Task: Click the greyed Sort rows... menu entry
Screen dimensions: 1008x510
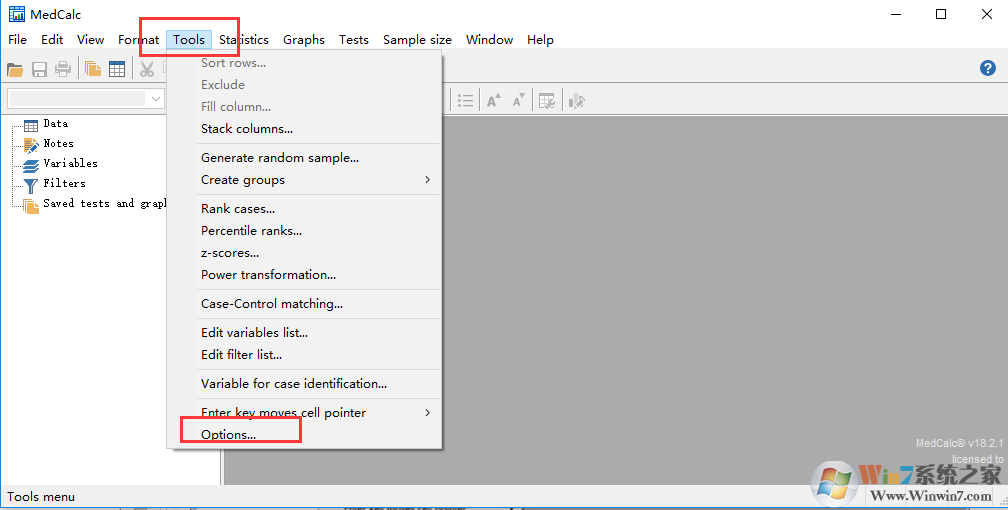Action: pyautogui.click(x=304, y=62)
